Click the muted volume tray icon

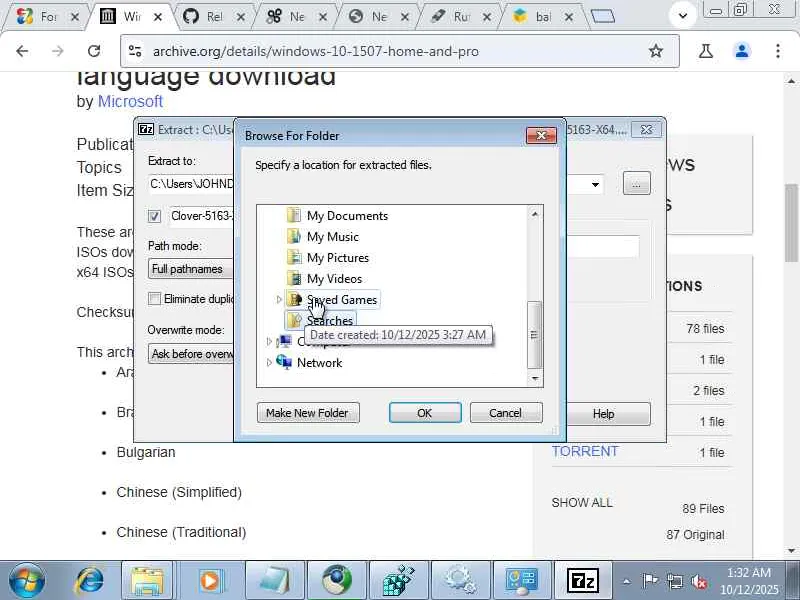coord(699,581)
